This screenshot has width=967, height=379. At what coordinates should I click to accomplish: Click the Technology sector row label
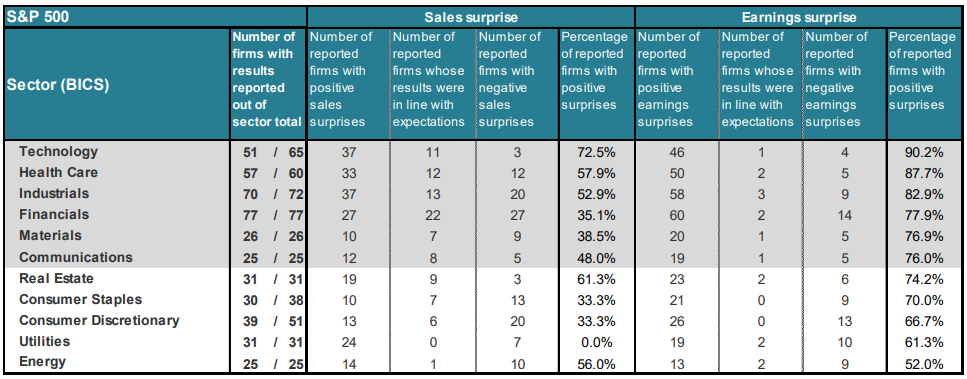[x=59, y=152]
